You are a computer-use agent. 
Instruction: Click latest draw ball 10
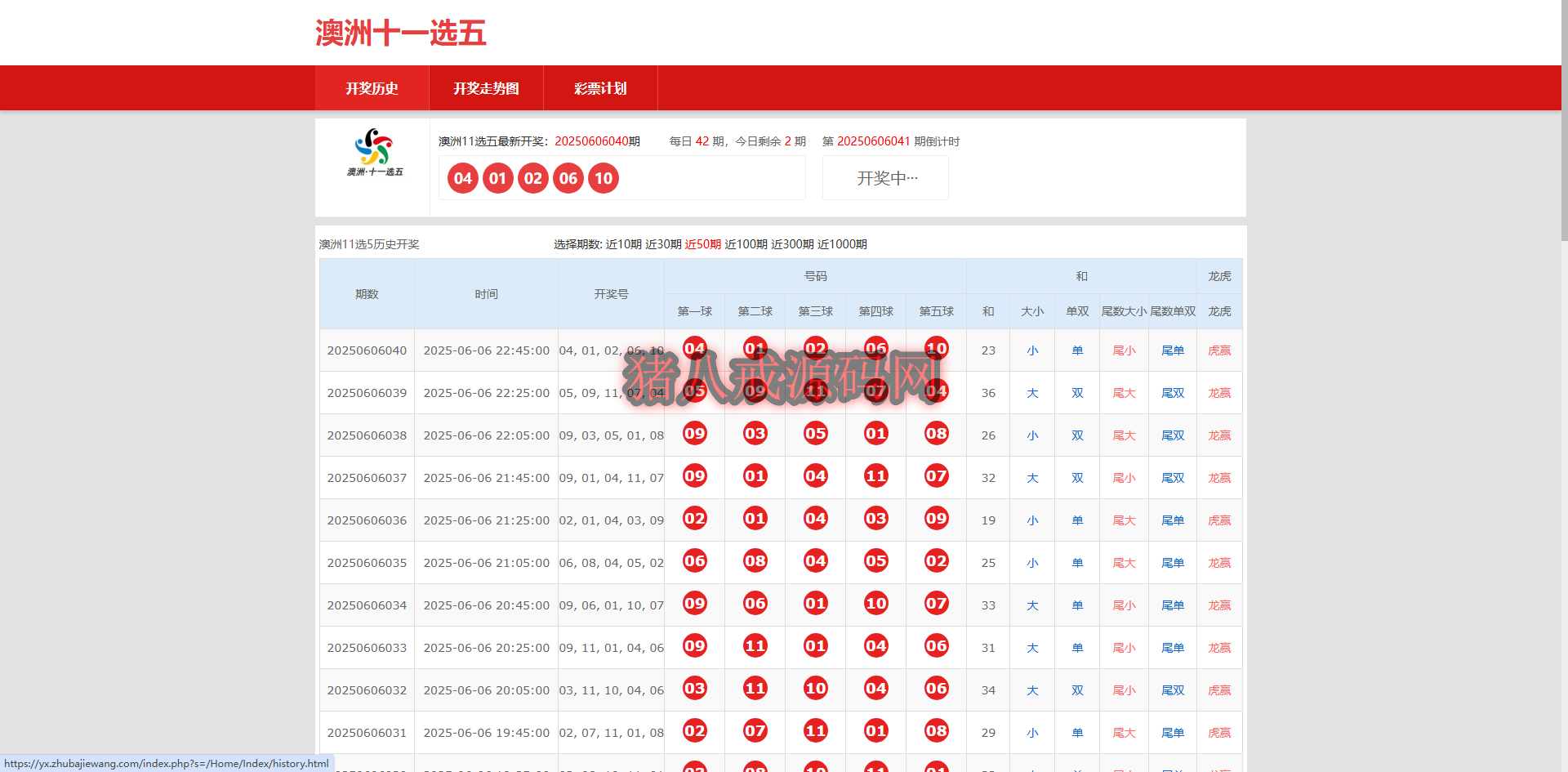604,178
